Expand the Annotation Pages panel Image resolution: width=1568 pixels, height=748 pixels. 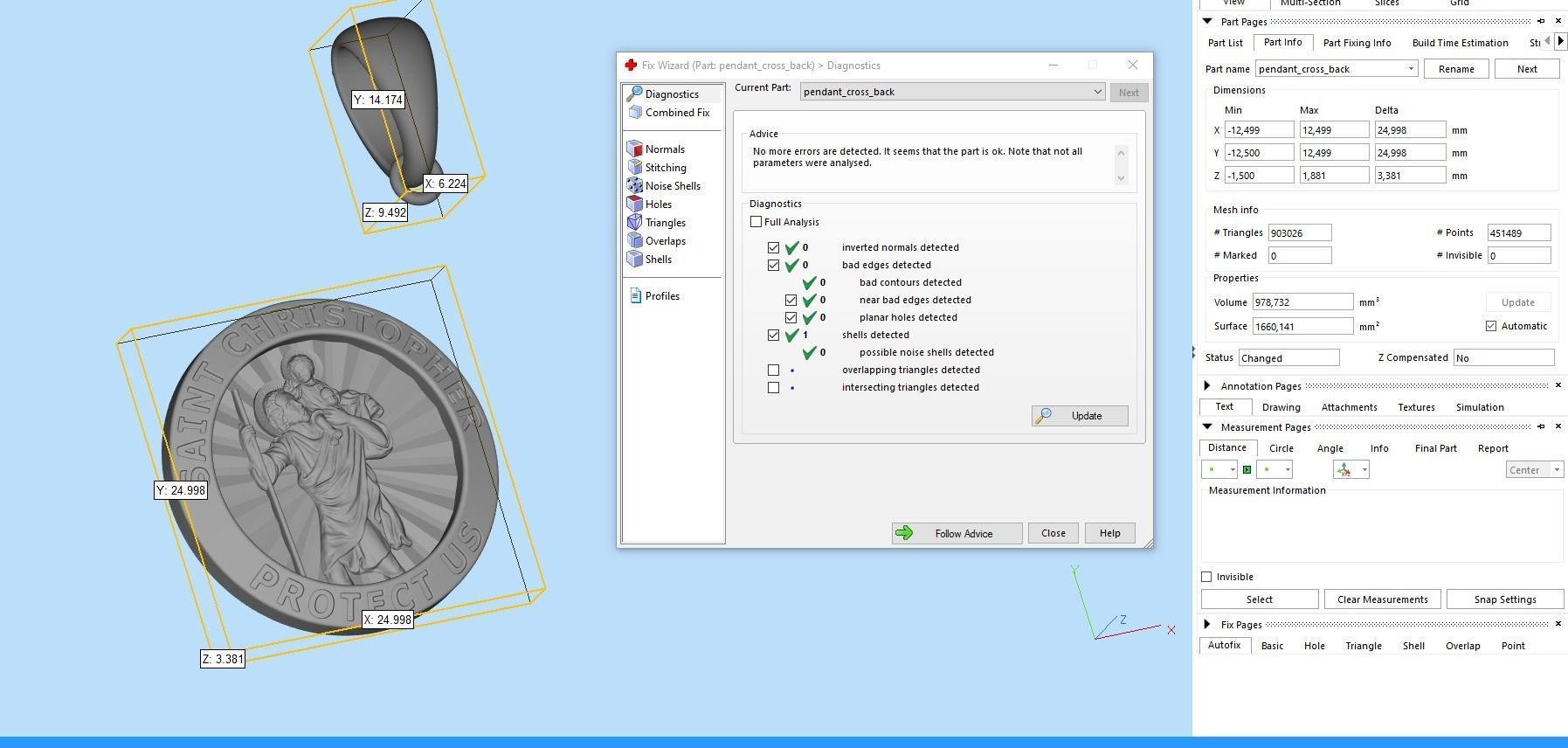[x=1207, y=385]
